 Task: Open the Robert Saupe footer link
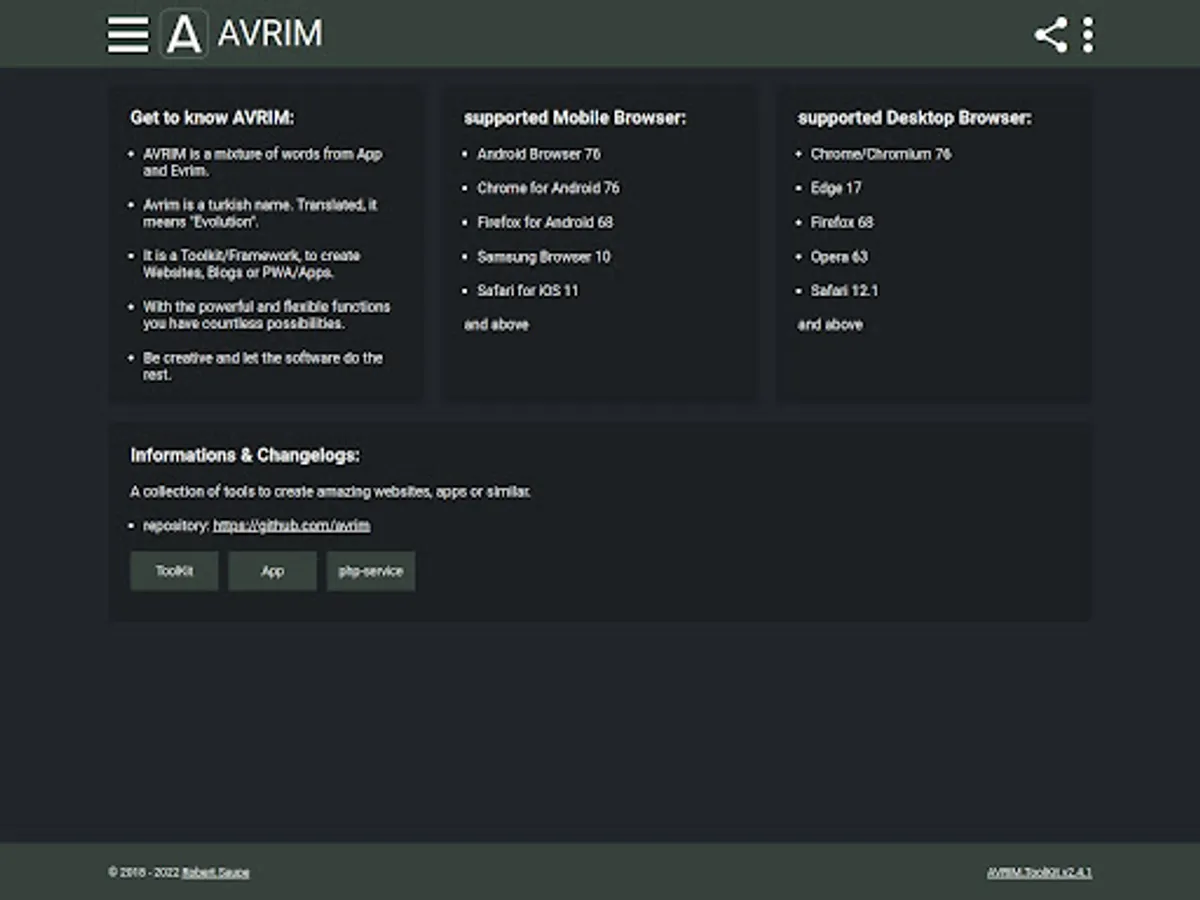coord(216,872)
